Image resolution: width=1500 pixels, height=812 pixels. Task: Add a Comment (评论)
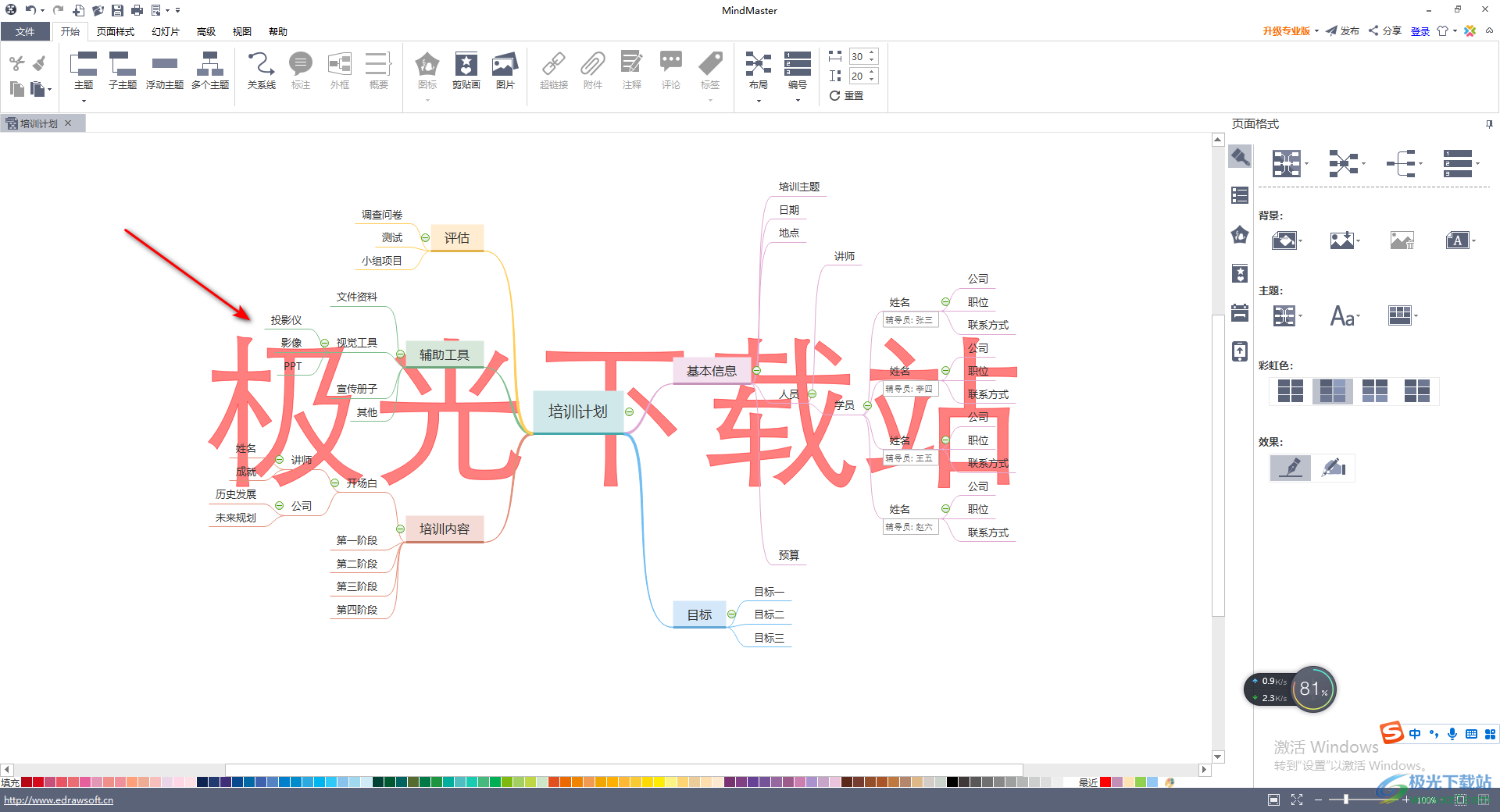[x=671, y=70]
